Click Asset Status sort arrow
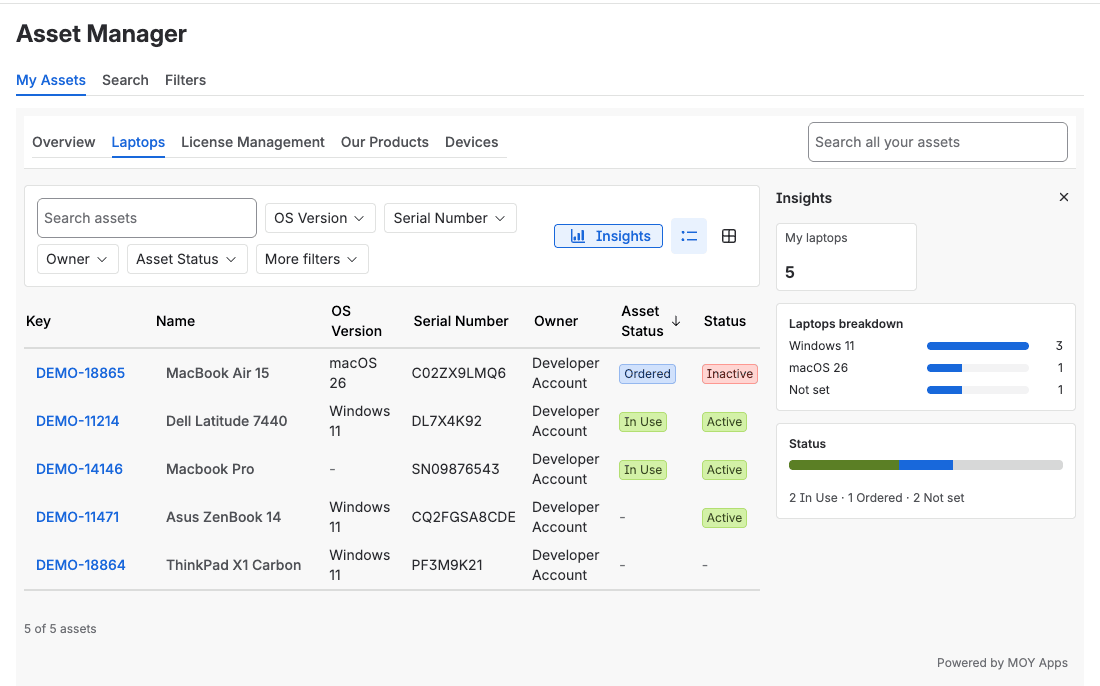The image size is (1100, 686). pos(676,321)
